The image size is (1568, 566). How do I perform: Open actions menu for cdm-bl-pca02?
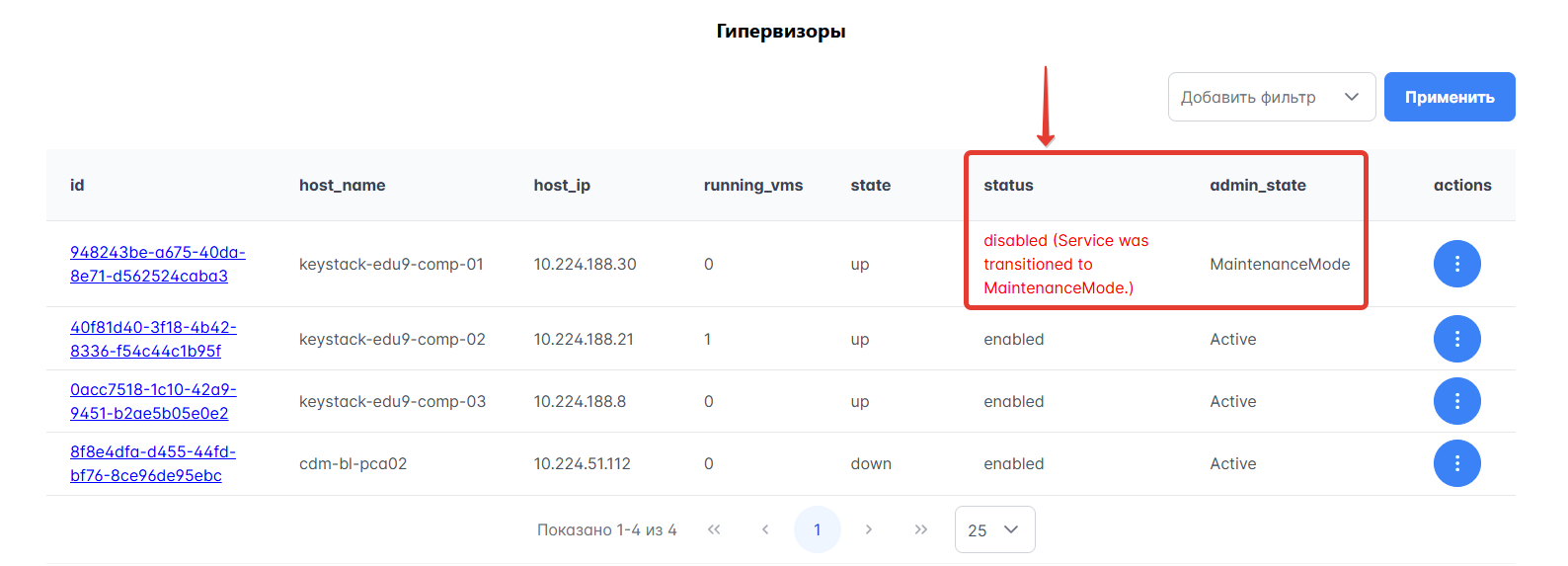pos(1456,463)
